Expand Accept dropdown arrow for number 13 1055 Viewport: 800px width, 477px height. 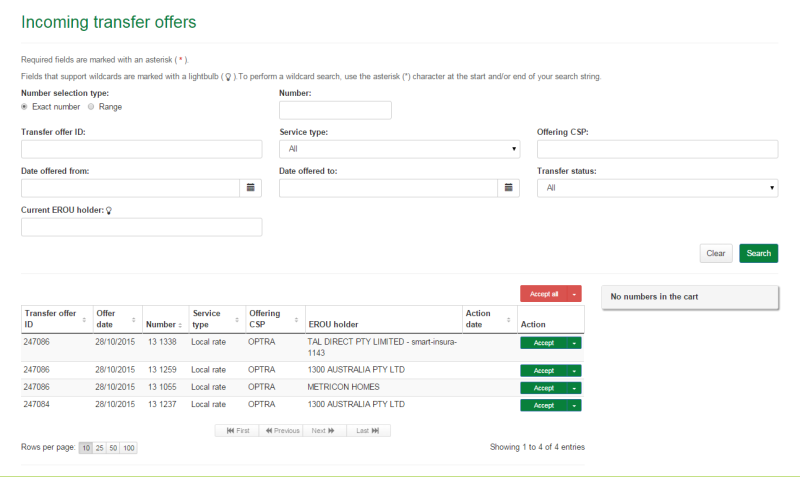(574, 388)
